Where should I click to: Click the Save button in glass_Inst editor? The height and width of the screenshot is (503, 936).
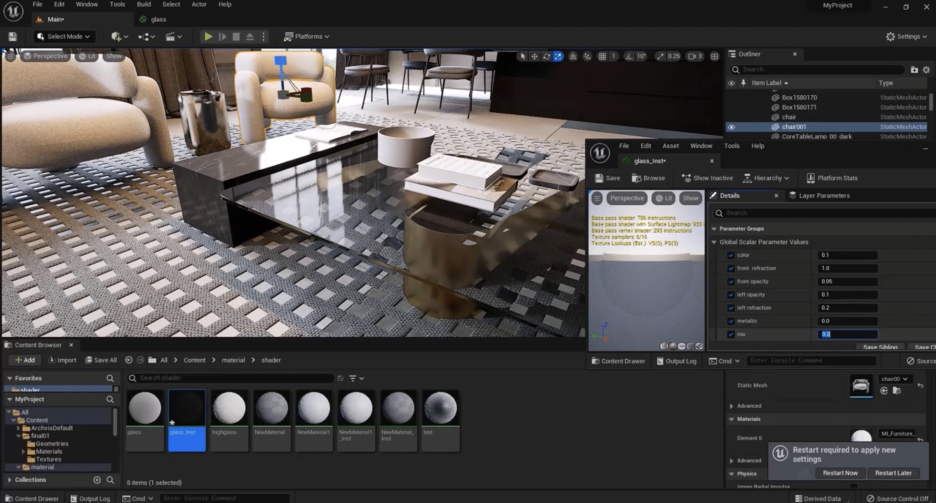click(x=608, y=178)
